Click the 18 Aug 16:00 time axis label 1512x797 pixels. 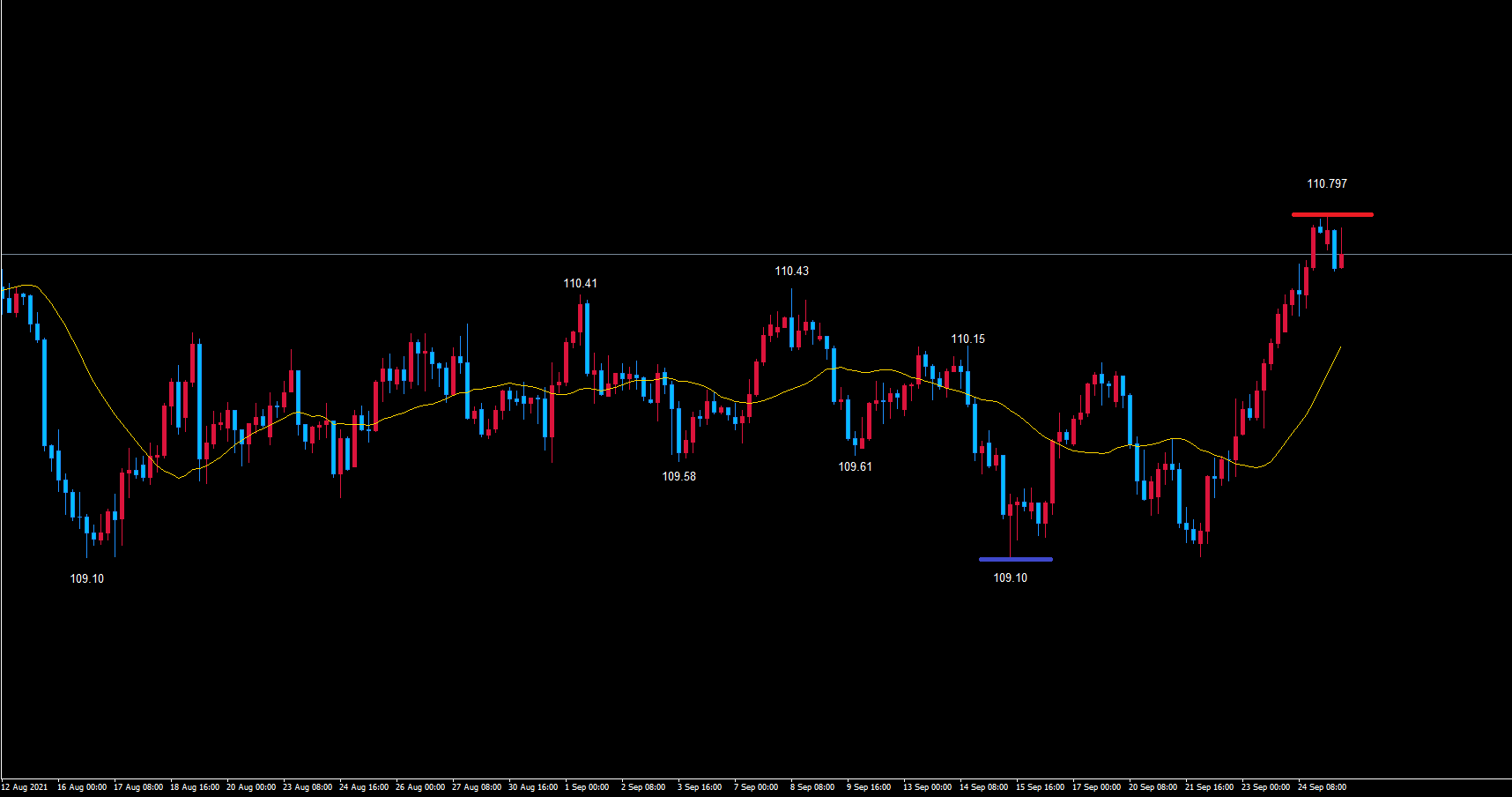[x=195, y=787]
